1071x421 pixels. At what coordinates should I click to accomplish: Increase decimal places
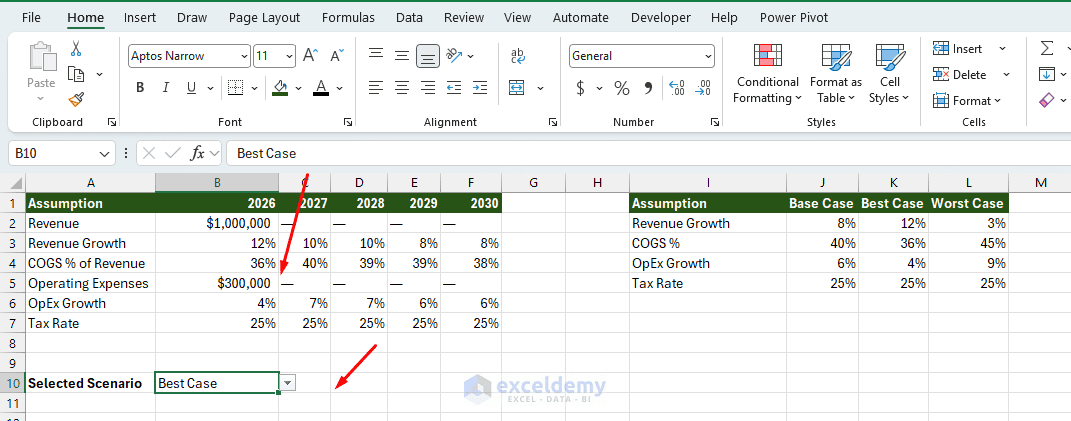676,87
